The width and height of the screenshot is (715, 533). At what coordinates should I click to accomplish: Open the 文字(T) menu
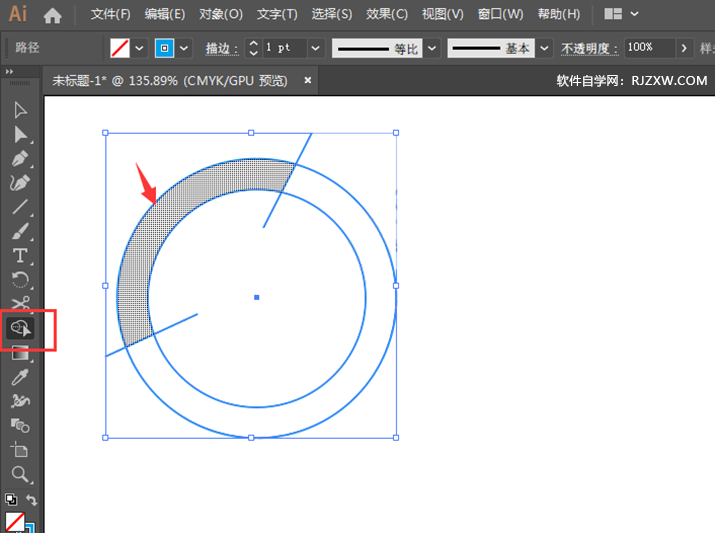tap(277, 14)
